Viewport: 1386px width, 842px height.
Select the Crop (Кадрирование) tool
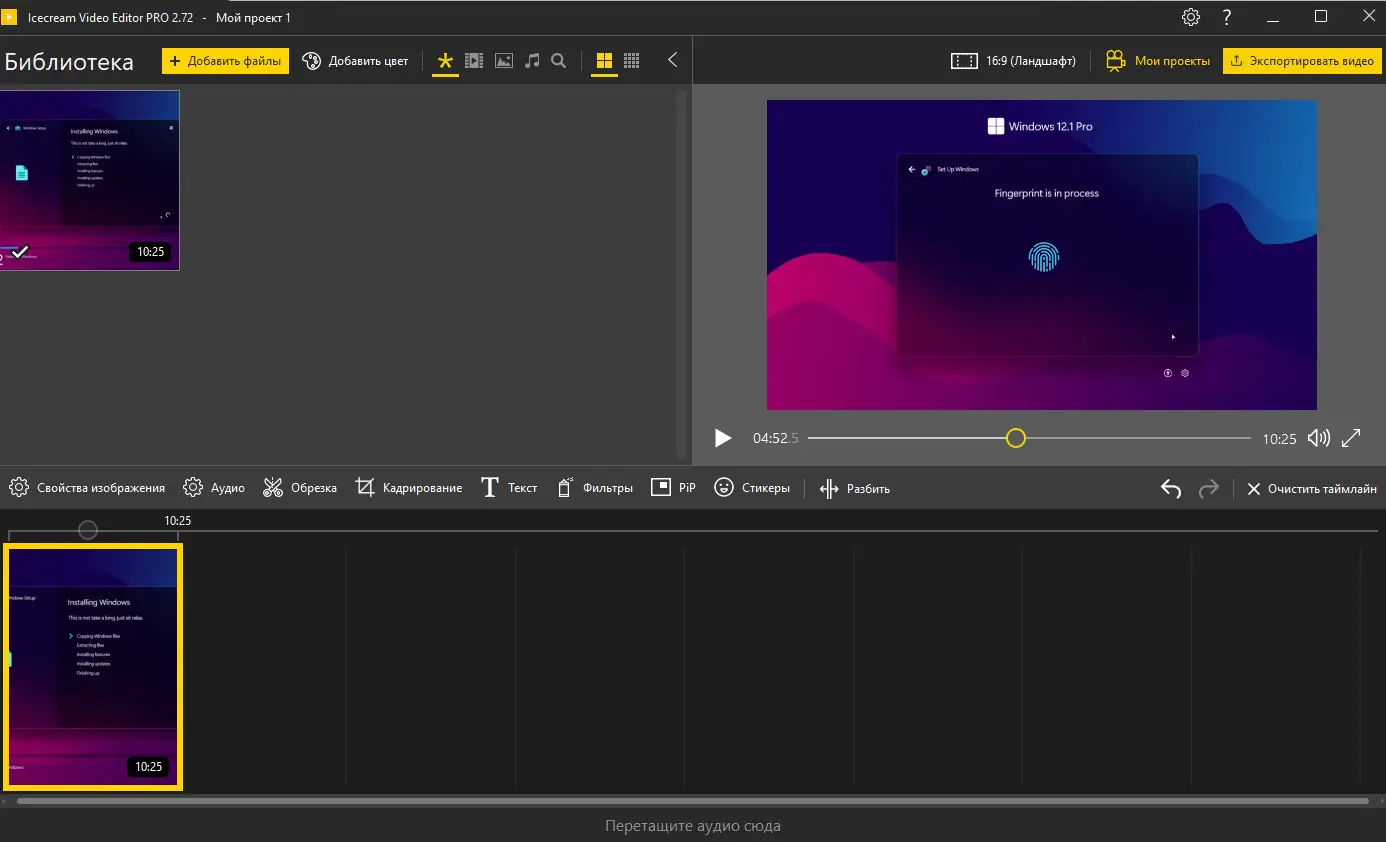[408, 488]
